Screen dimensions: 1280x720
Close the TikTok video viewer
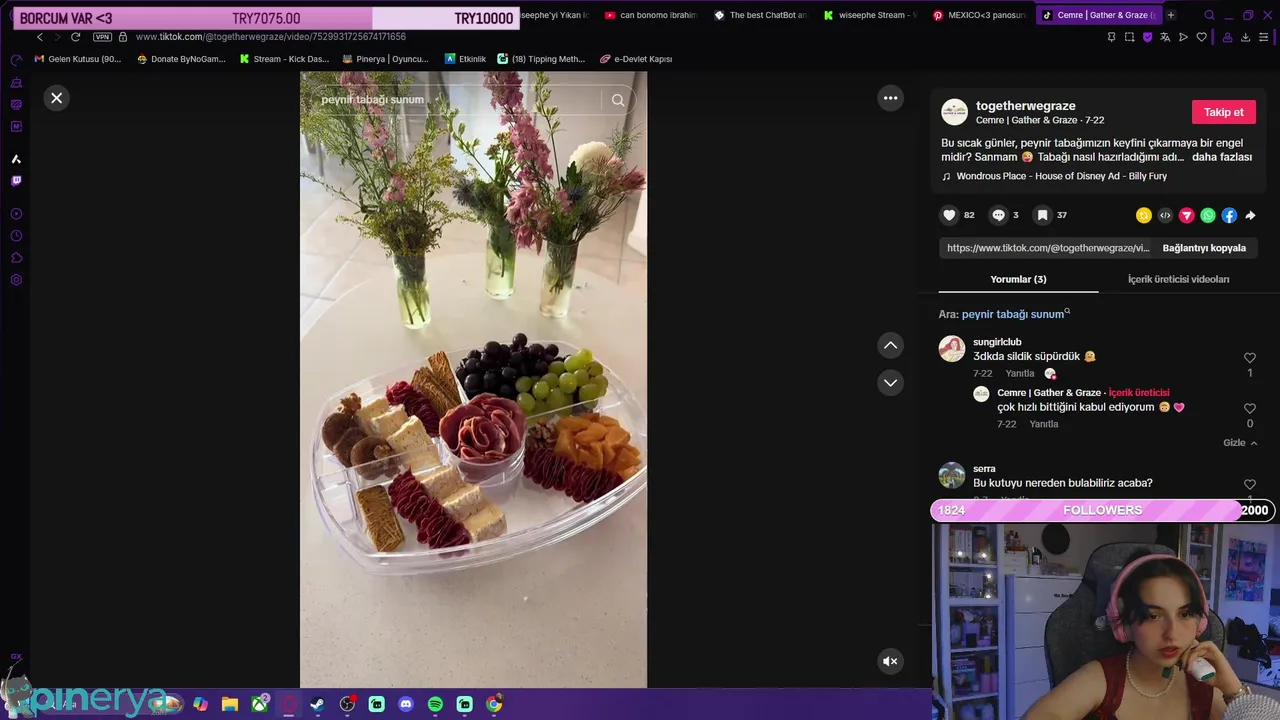coord(56,98)
